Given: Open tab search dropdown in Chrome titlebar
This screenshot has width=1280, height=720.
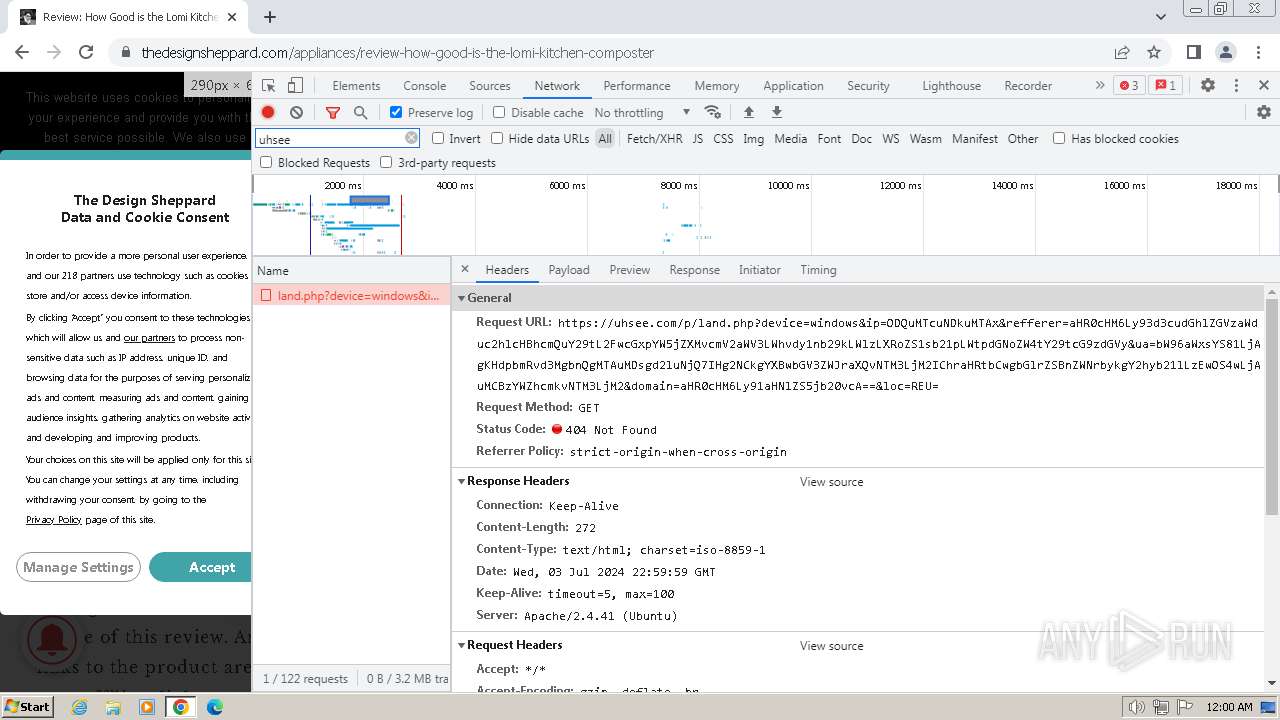Looking at the screenshot, I should click(x=1161, y=17).
